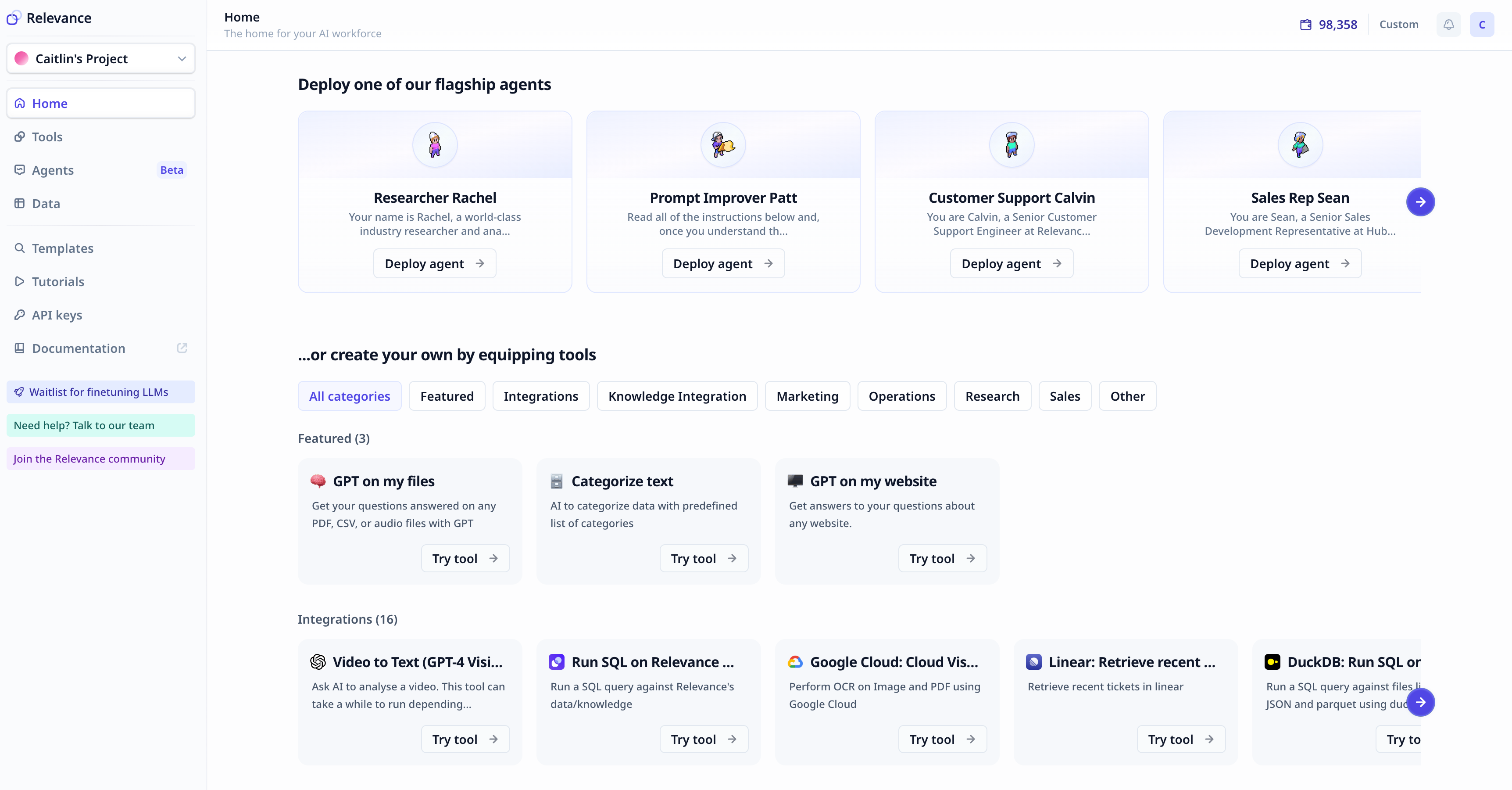1512x790 pixels.
Task: Select the Knowledge Integration category tab
Action: (x=677, y=396)
